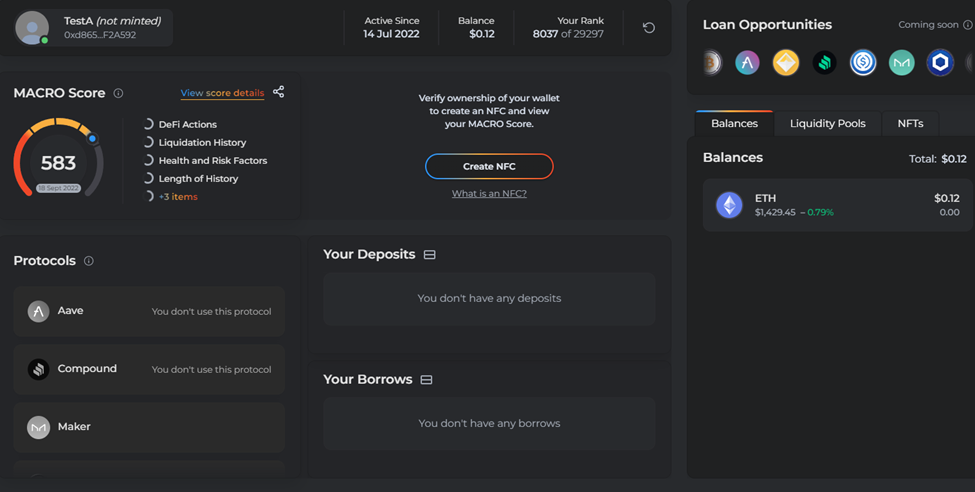Collapse the Your Deposits section icon
This screenshot has width=975, height=492.
click(430, 254)
